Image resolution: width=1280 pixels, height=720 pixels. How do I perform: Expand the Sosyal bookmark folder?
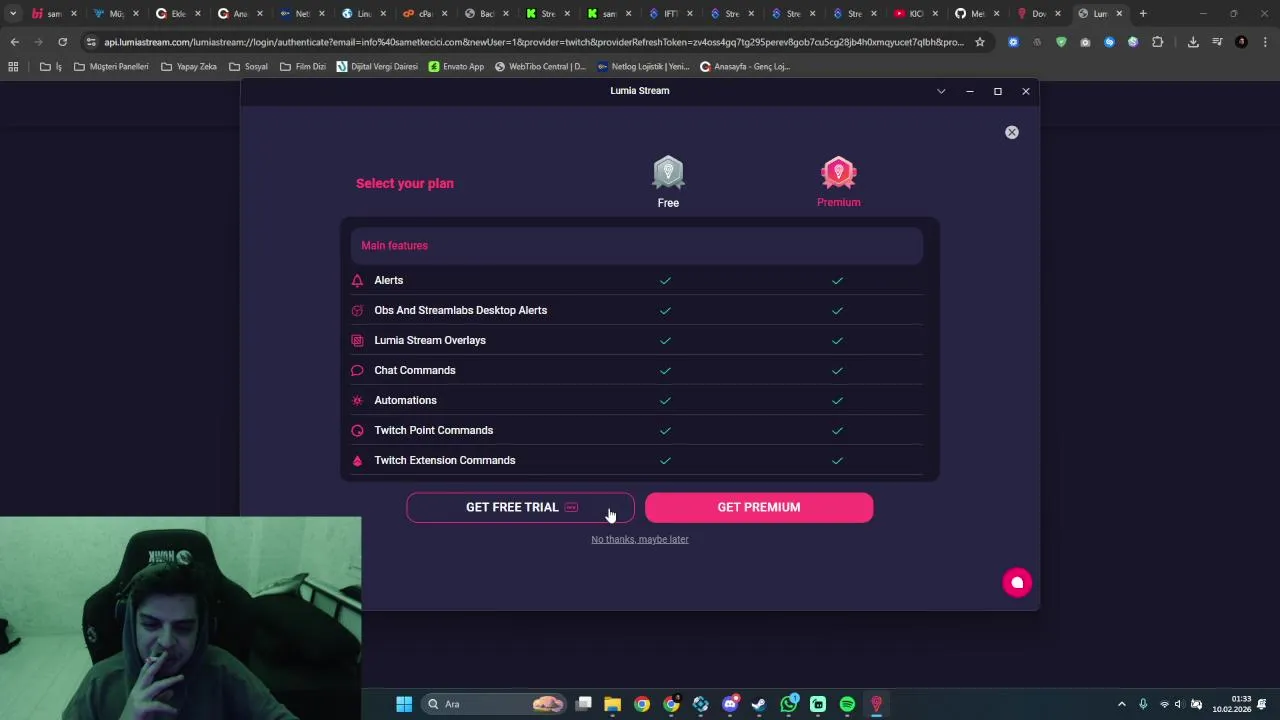[x=248, y=66]
